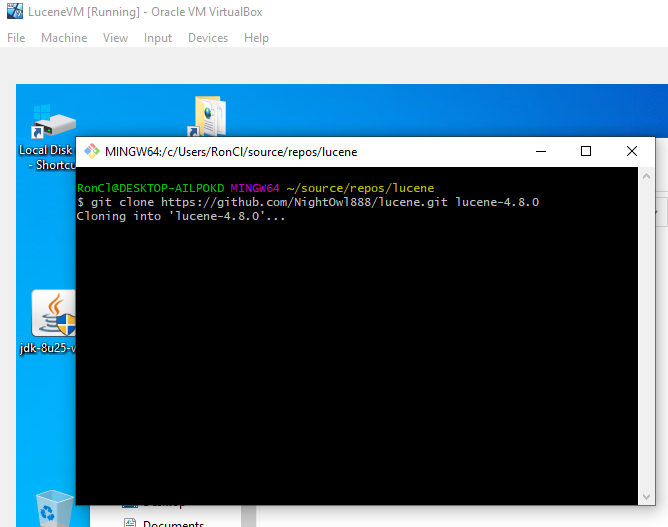Select the folder icon behind the terminal
The width and height of the screenshot is (668, 527).
tap(208, 115)
